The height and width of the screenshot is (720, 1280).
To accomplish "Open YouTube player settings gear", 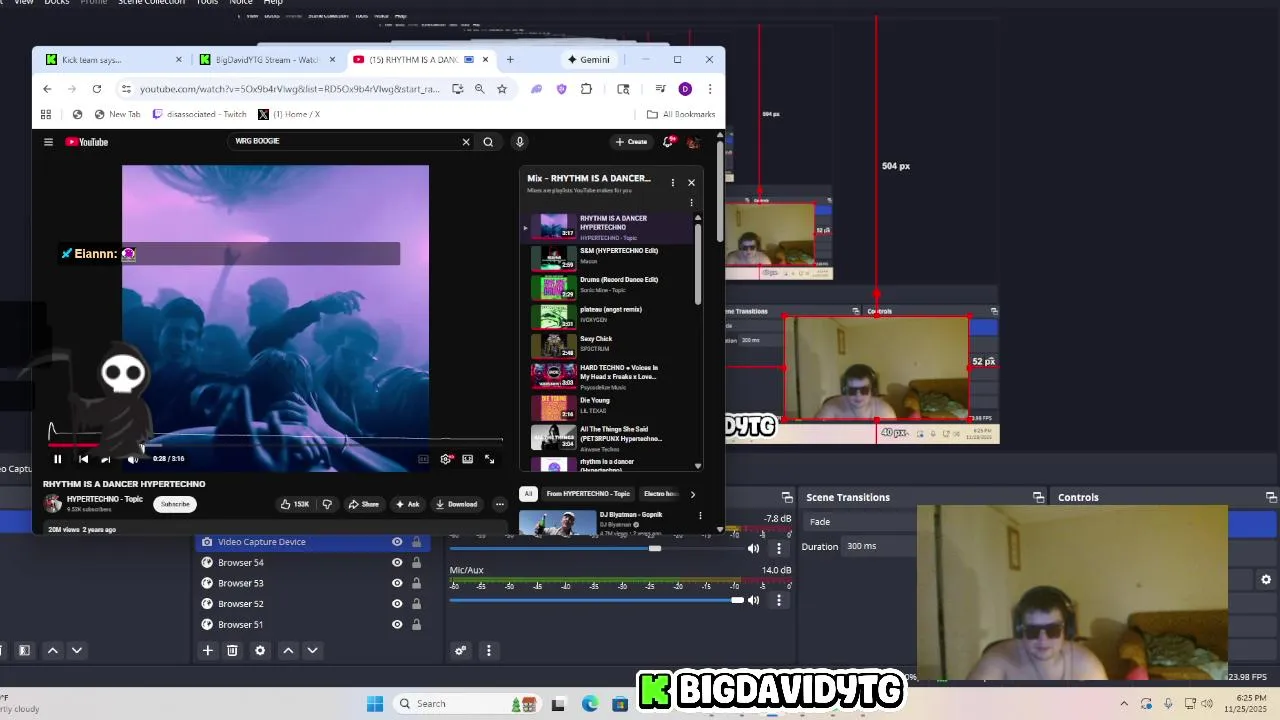I will pos(446,459).
